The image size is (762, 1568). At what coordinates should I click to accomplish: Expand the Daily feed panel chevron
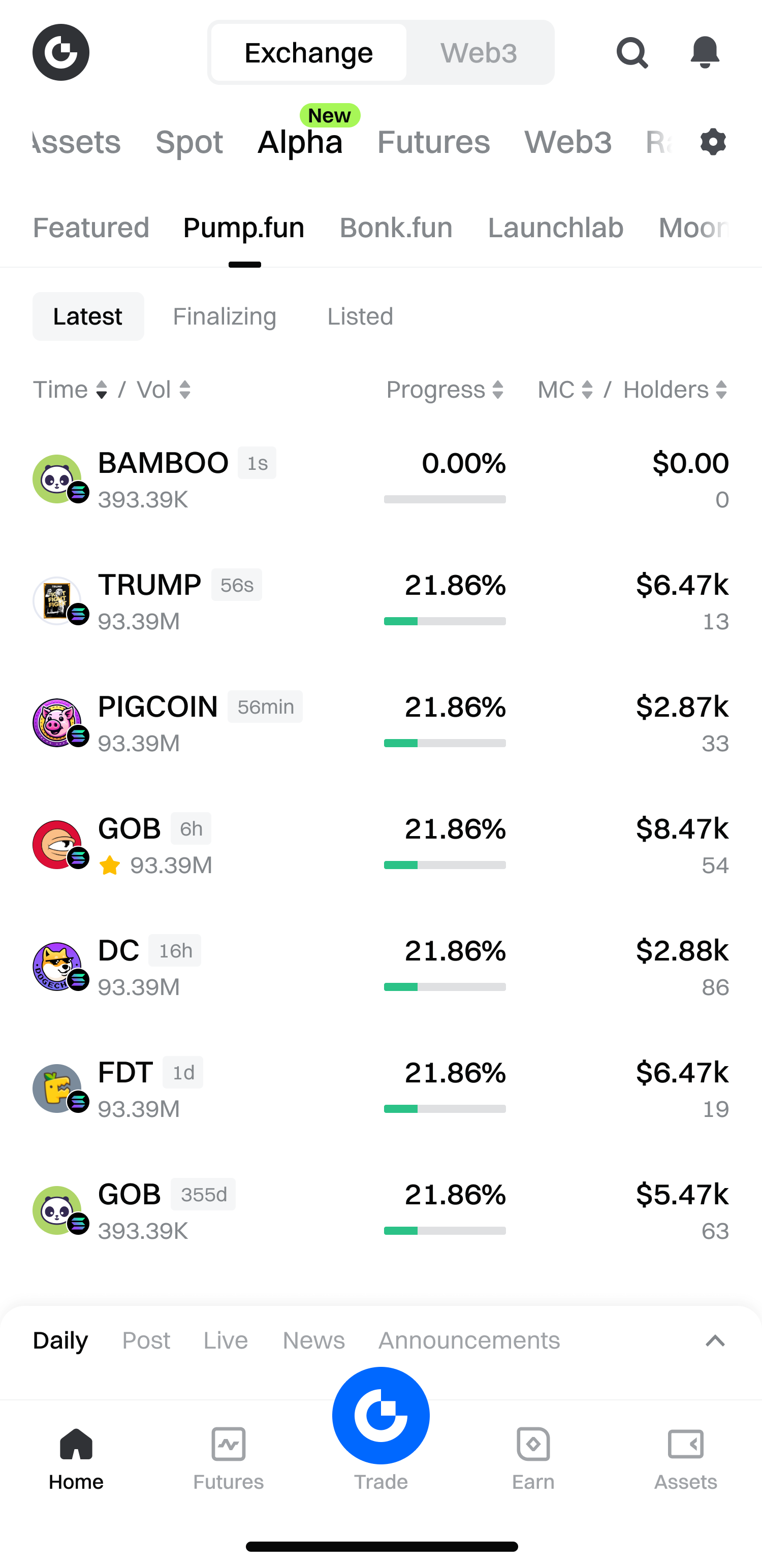[x=715, y=1340]
